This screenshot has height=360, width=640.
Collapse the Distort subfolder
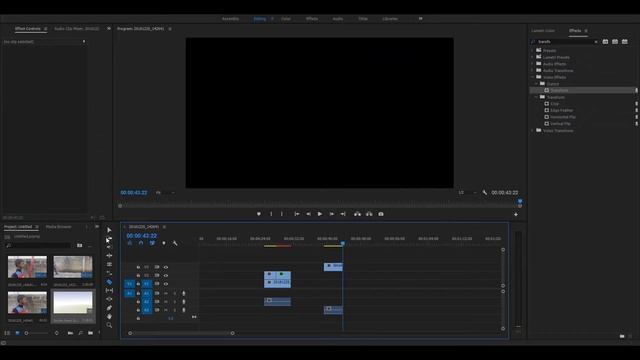(x=536, y=84)
